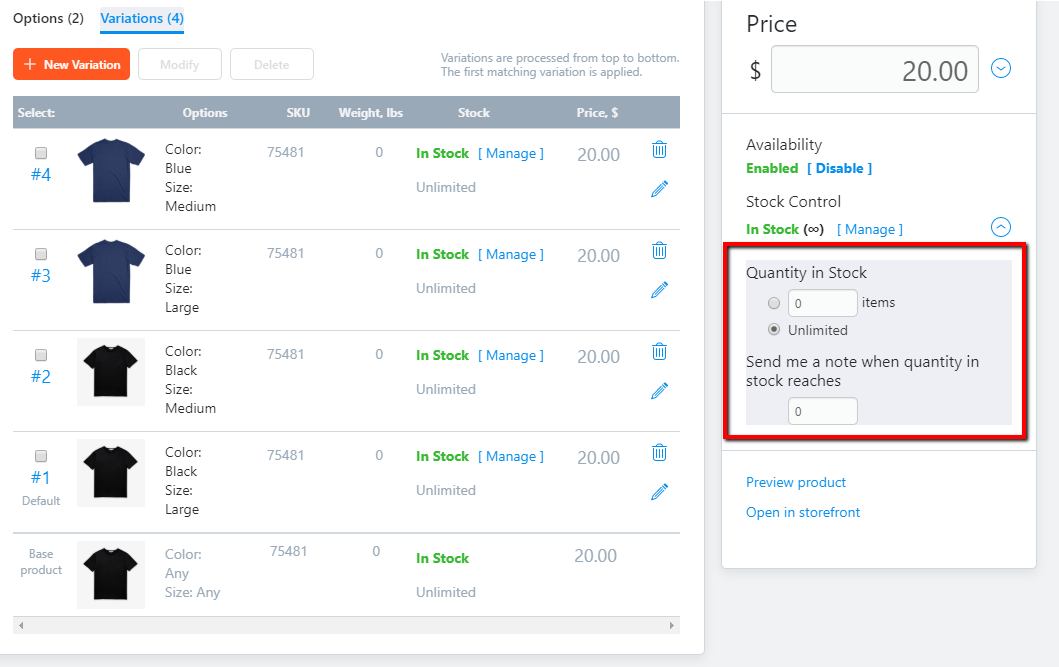This screenshot has width=1059, height=667.
Task: Open the Variations (4) tab
Action: tap(142, 18)
